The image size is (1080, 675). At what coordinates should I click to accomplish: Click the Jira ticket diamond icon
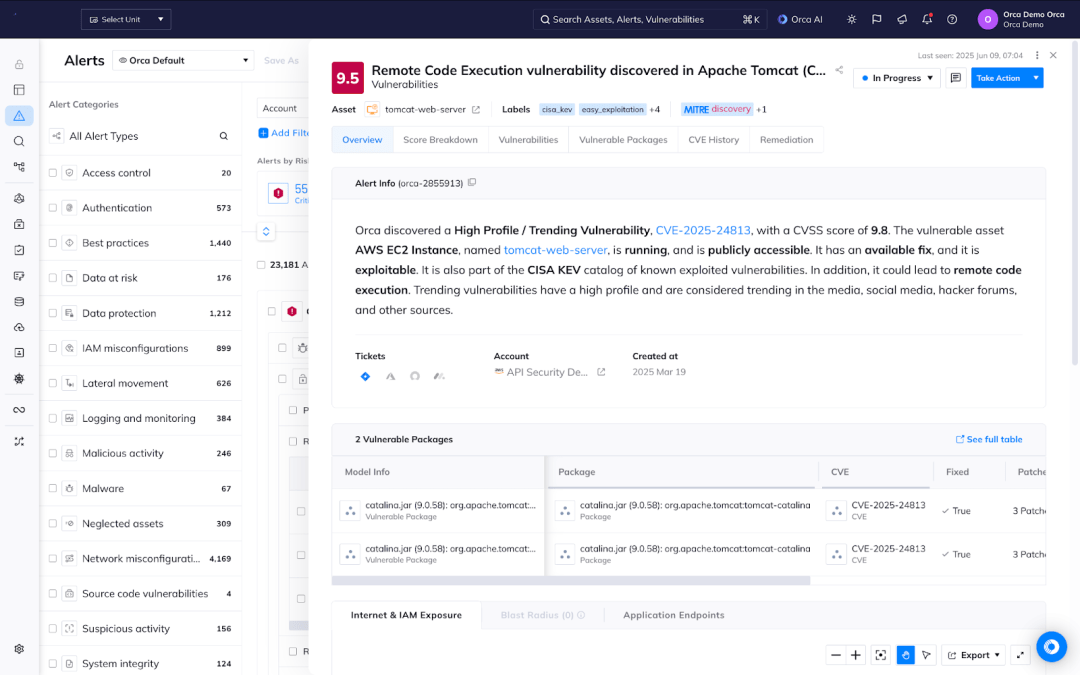[365, 376]
